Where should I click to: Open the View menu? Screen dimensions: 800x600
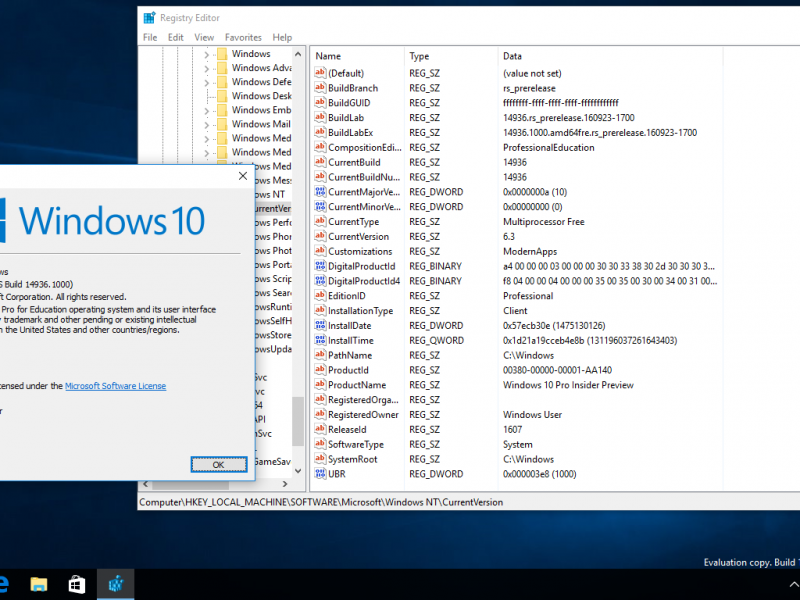click(x=204, y=37)
